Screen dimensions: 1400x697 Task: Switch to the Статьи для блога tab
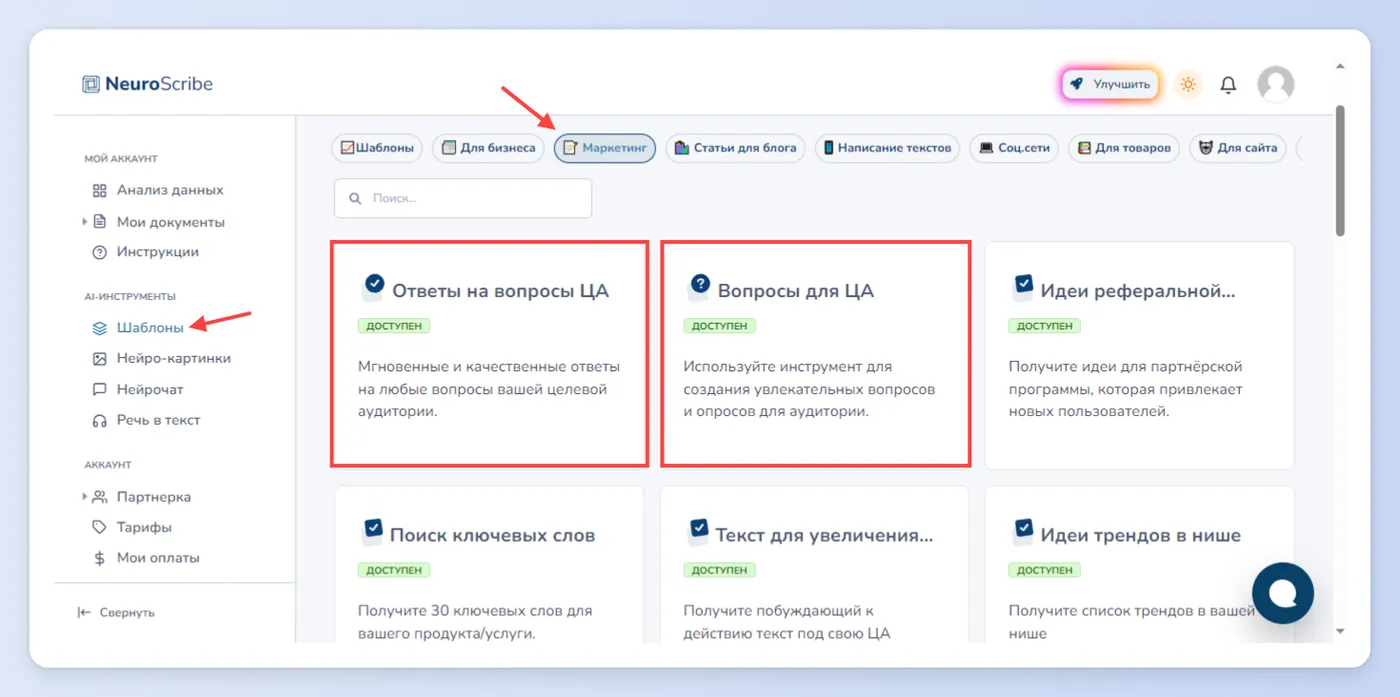pyautogui.click(x=735, y=148)
